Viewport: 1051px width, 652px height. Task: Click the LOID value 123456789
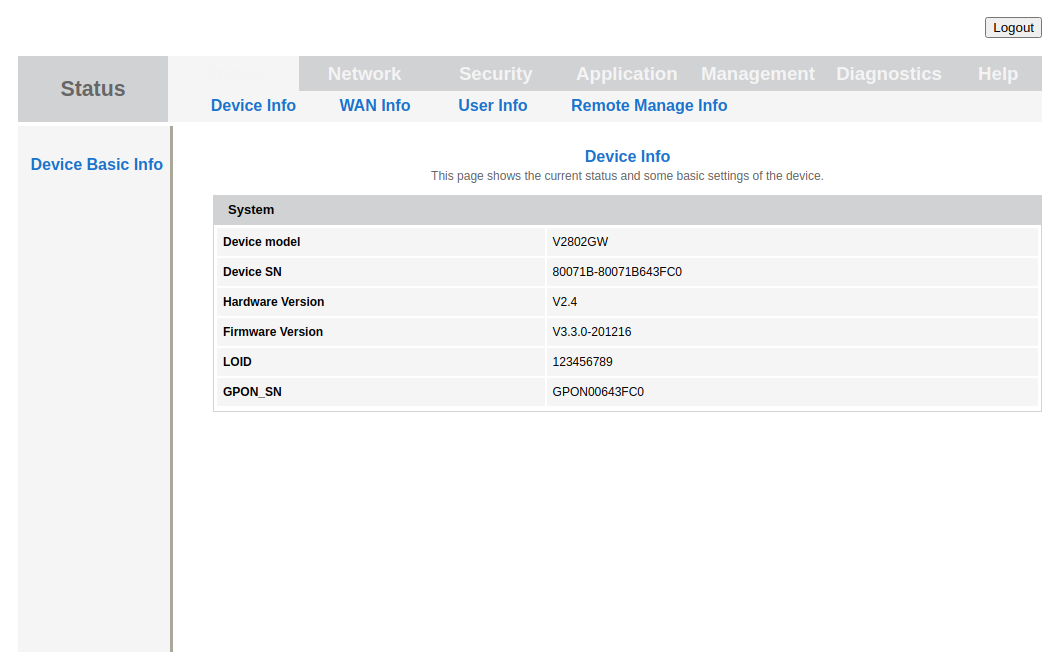(582, 362)
